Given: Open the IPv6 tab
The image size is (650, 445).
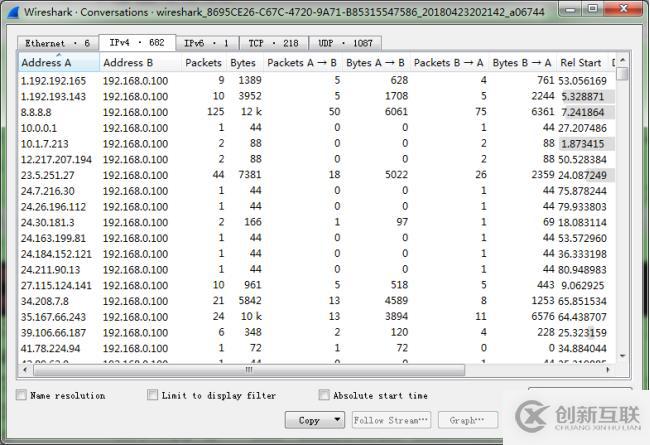Looking at the screenshot, I should click(206, 43).
